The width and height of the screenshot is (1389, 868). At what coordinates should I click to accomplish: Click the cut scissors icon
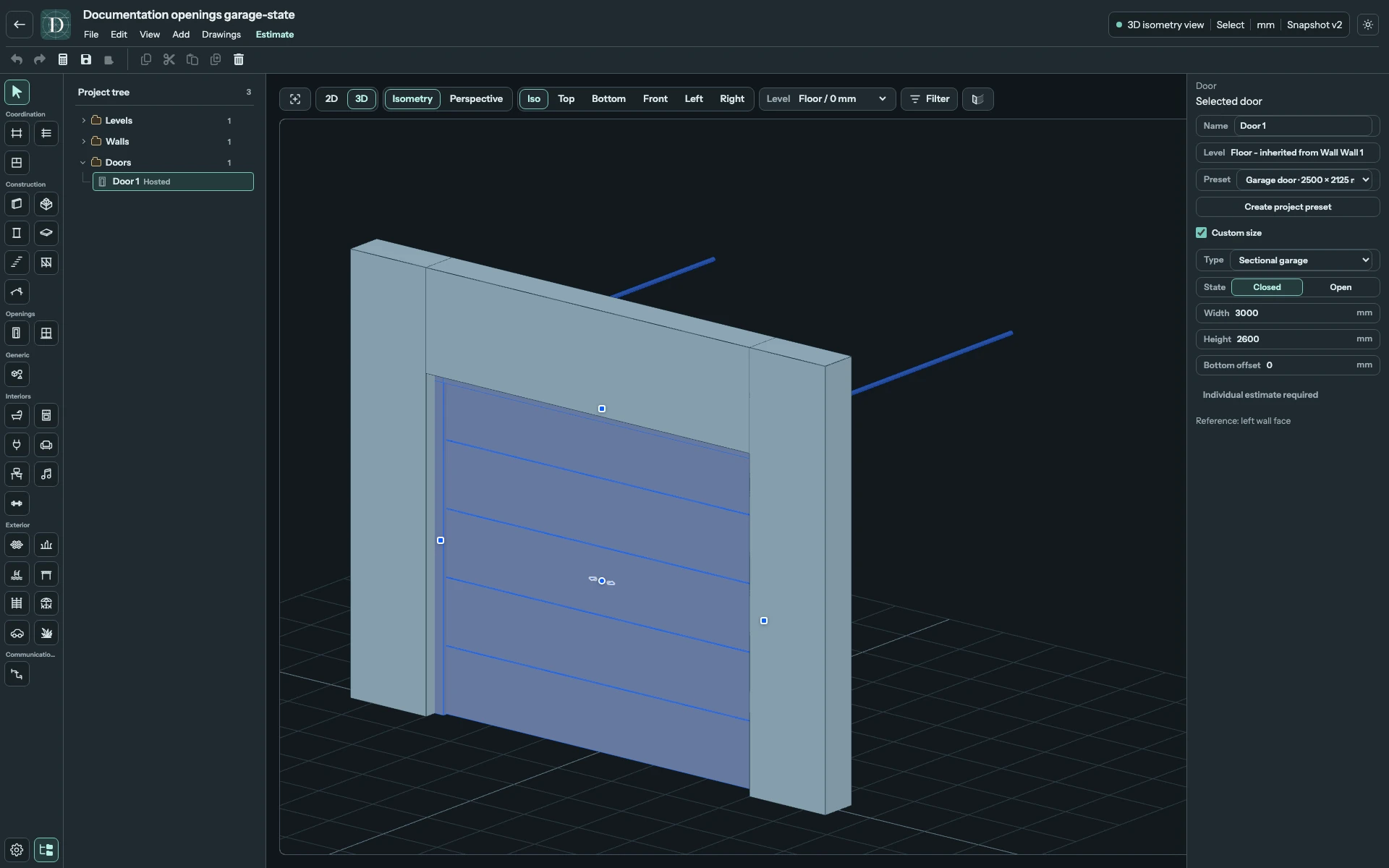[x=169, y=59]
